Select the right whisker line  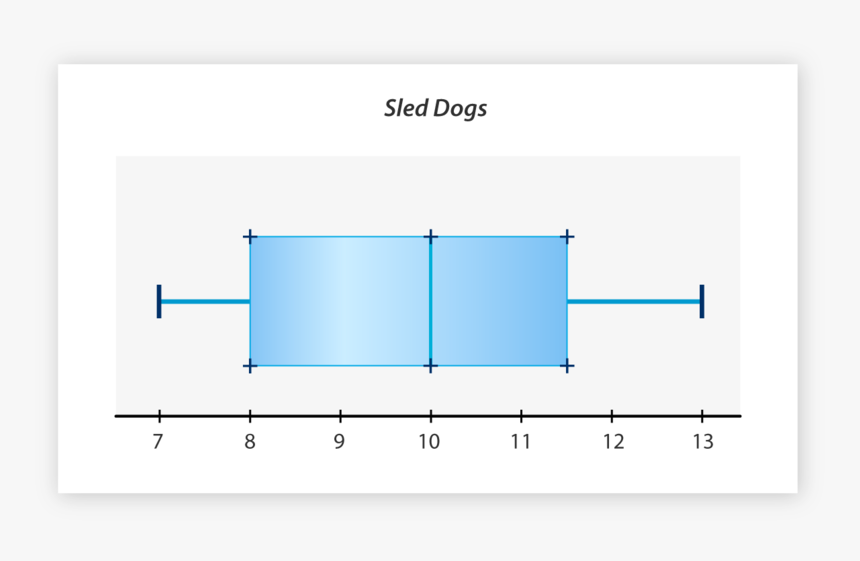[634, 301]
